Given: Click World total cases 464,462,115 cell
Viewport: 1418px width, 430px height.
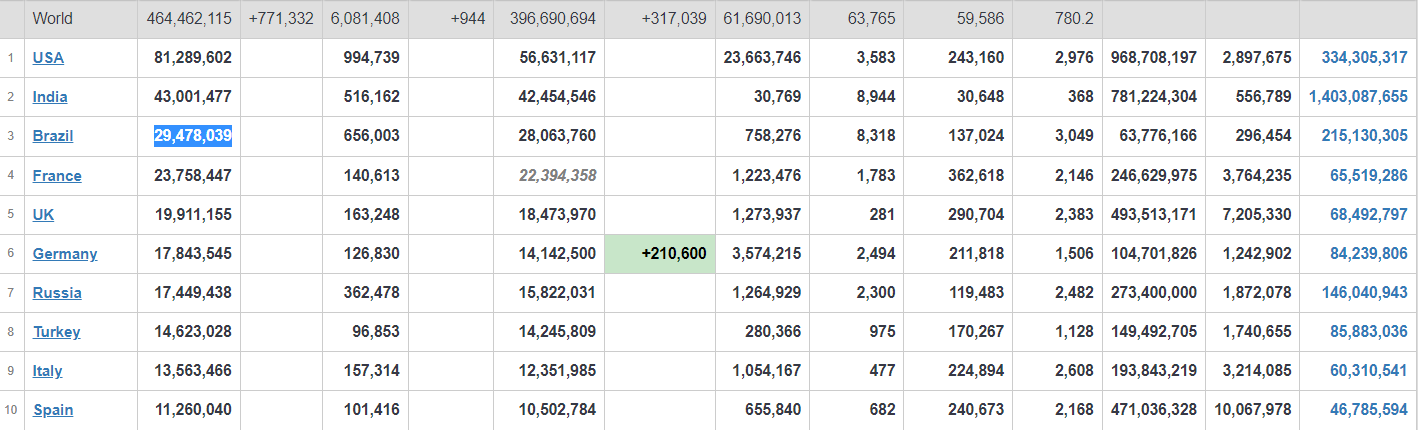Looking at the screenshot, I should (190, 19).
